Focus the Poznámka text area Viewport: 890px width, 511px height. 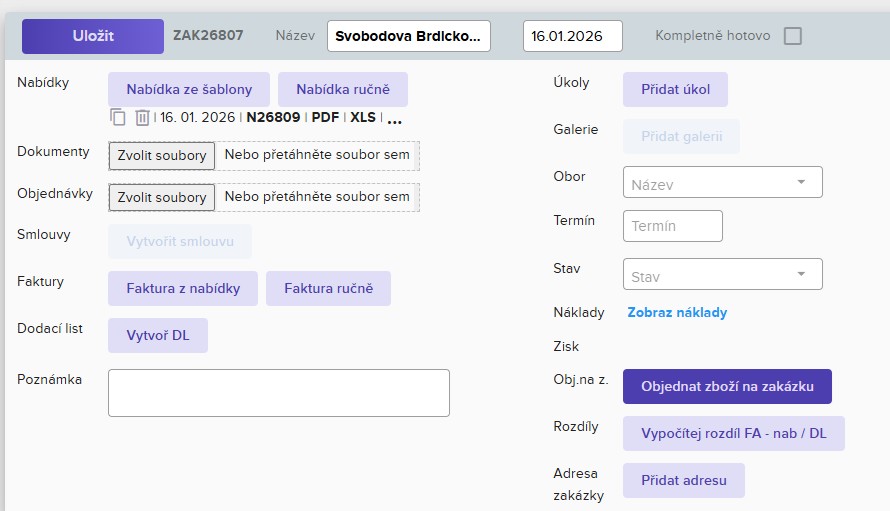[278, 392]
